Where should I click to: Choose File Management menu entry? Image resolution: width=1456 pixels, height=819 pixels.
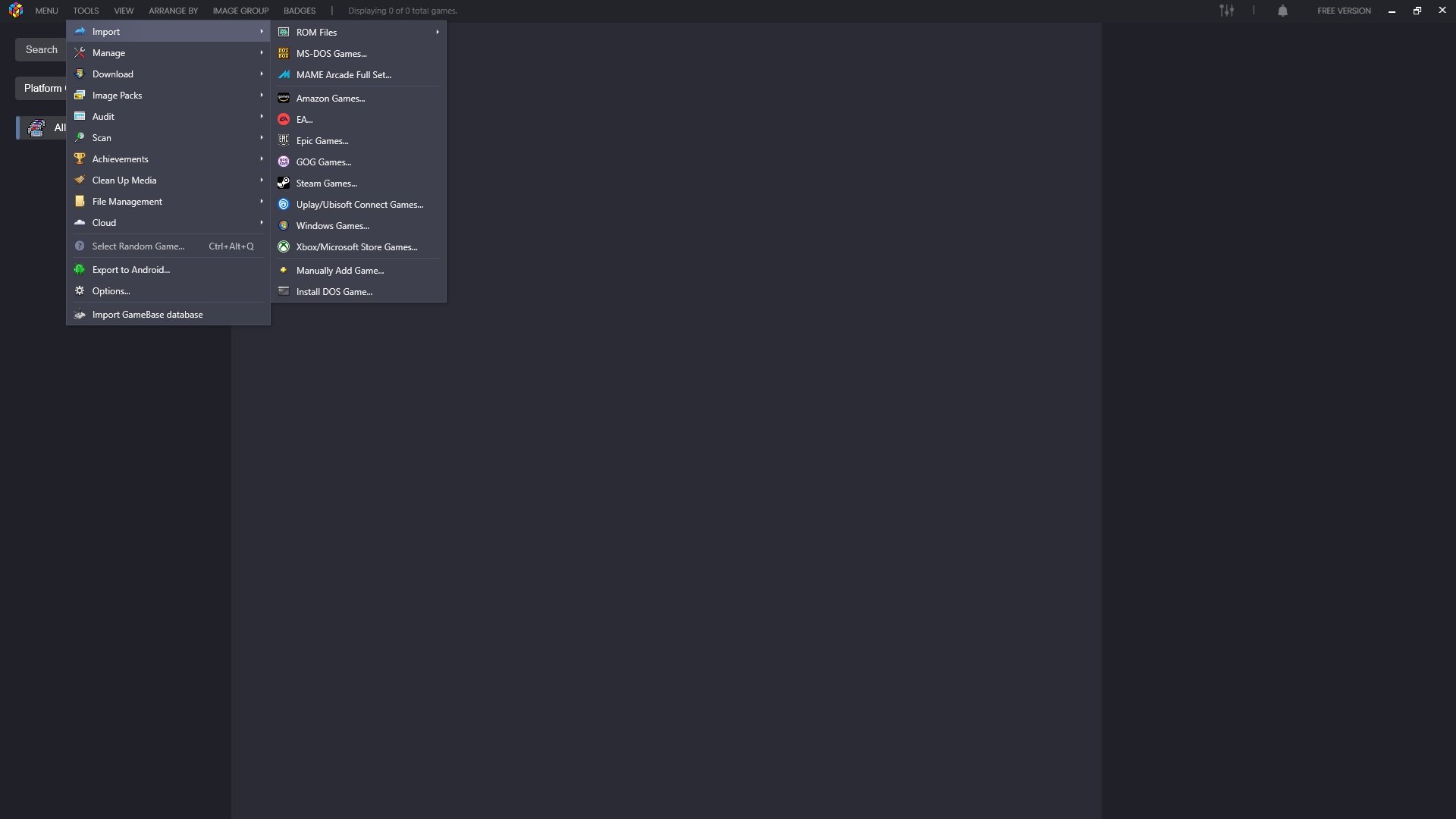tap(168, 202)
